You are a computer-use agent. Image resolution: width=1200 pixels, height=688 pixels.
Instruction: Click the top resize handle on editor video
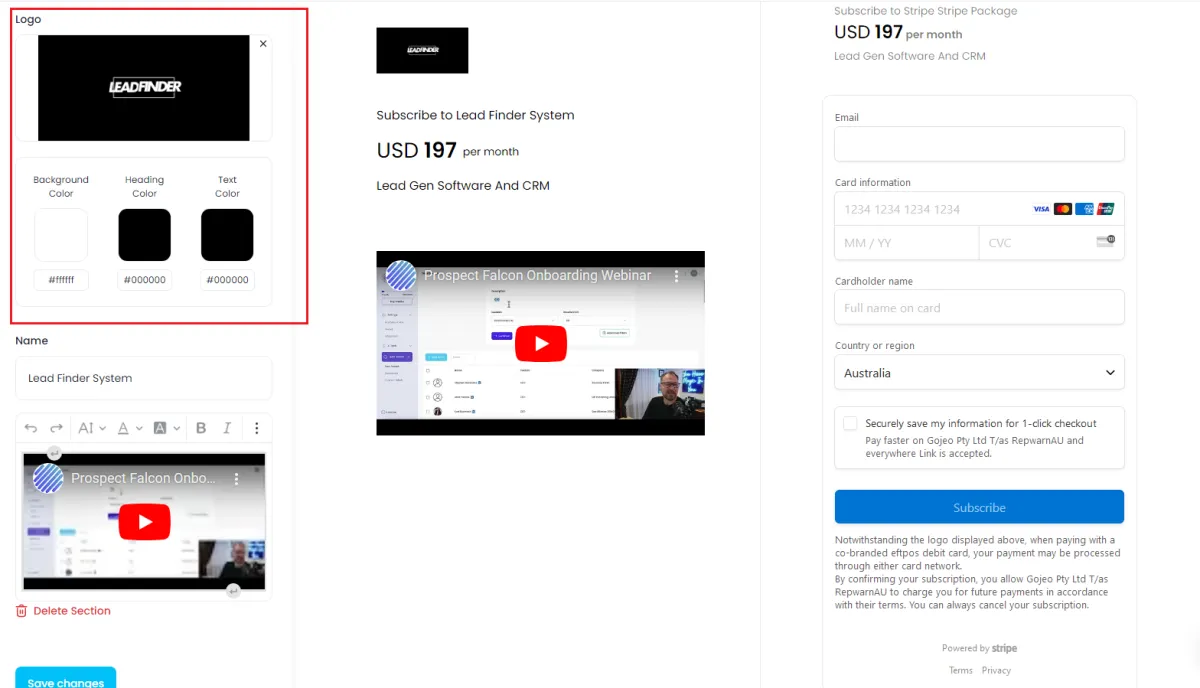[54, 453]
